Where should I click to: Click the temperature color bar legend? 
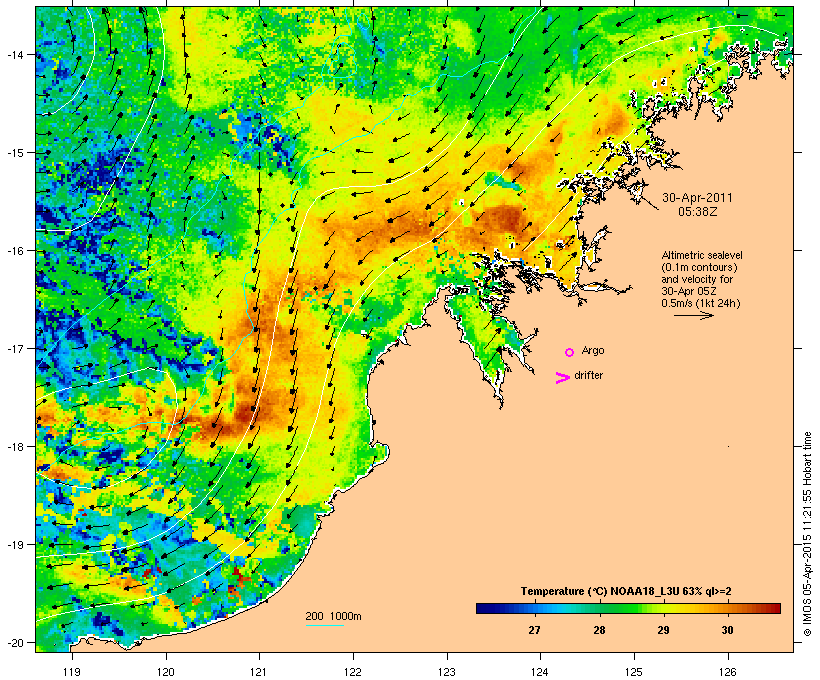(628, 608)
